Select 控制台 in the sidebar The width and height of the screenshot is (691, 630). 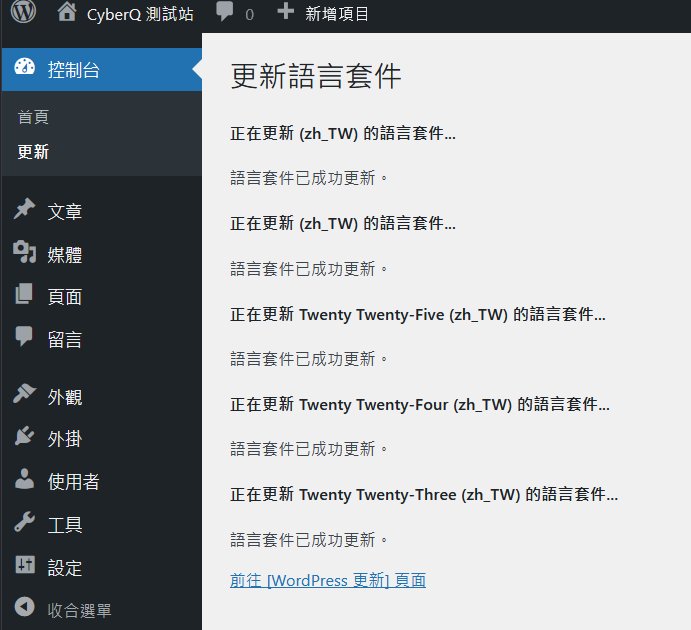pyautogui.click(x=74, y=70)
